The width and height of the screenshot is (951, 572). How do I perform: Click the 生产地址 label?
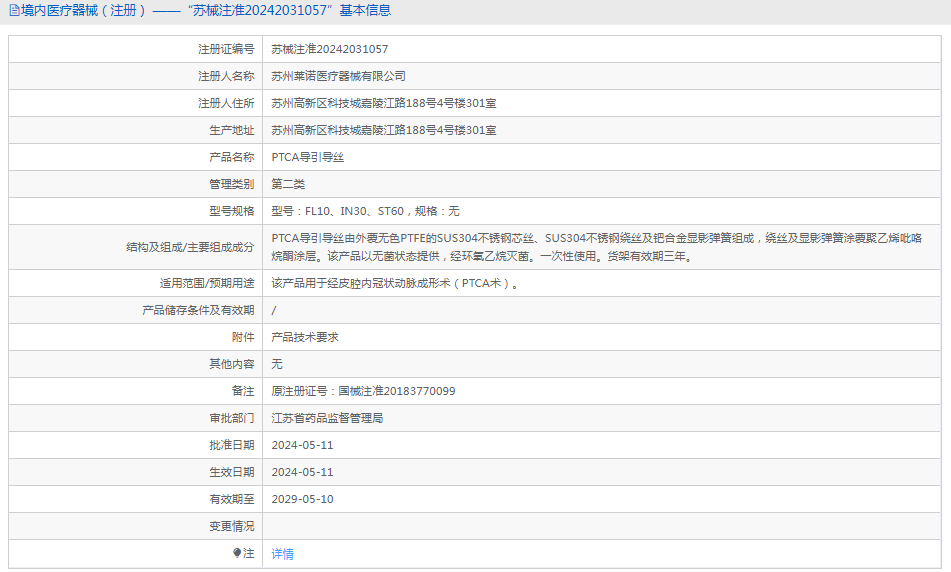pyautogui.click(x=232, y=130)
